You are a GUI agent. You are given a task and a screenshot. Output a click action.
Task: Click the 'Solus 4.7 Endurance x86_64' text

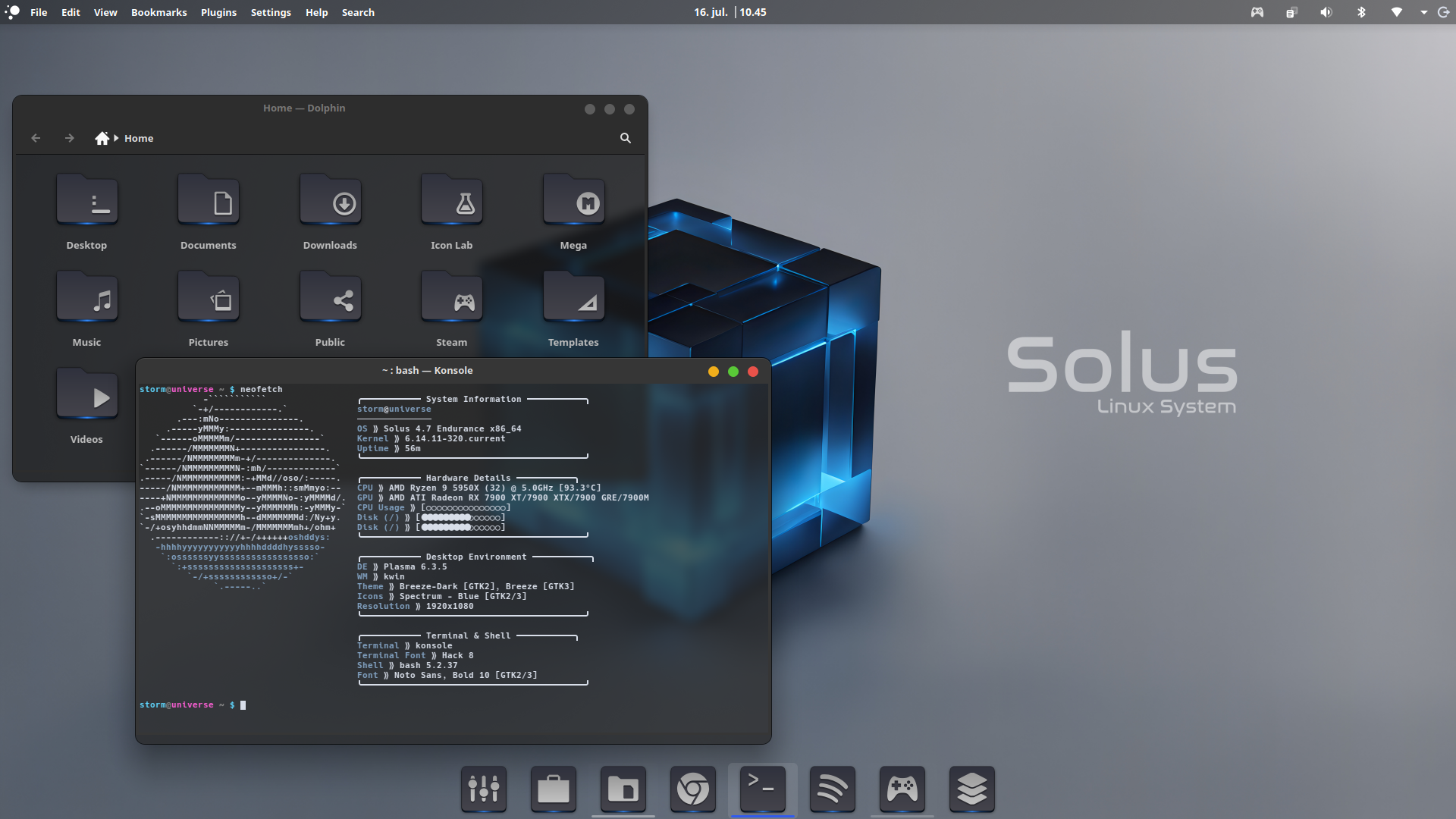(453, 429)
